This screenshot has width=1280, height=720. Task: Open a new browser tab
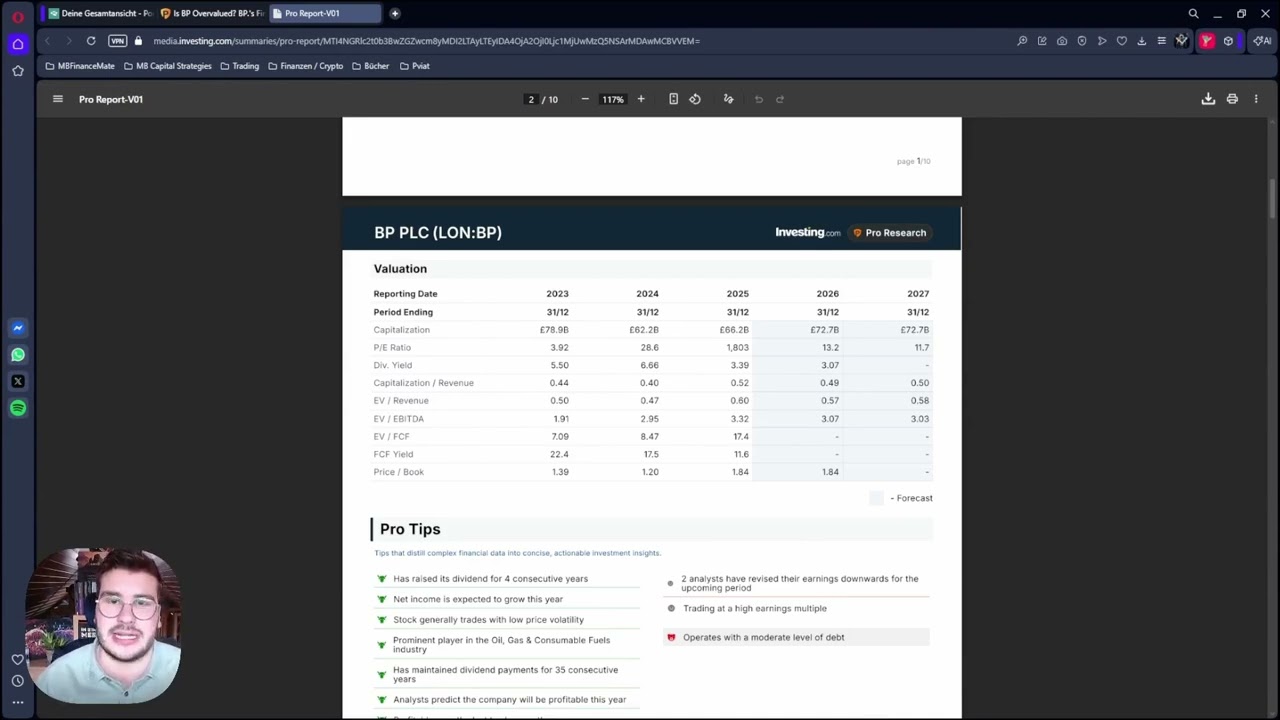coord(395,13)
